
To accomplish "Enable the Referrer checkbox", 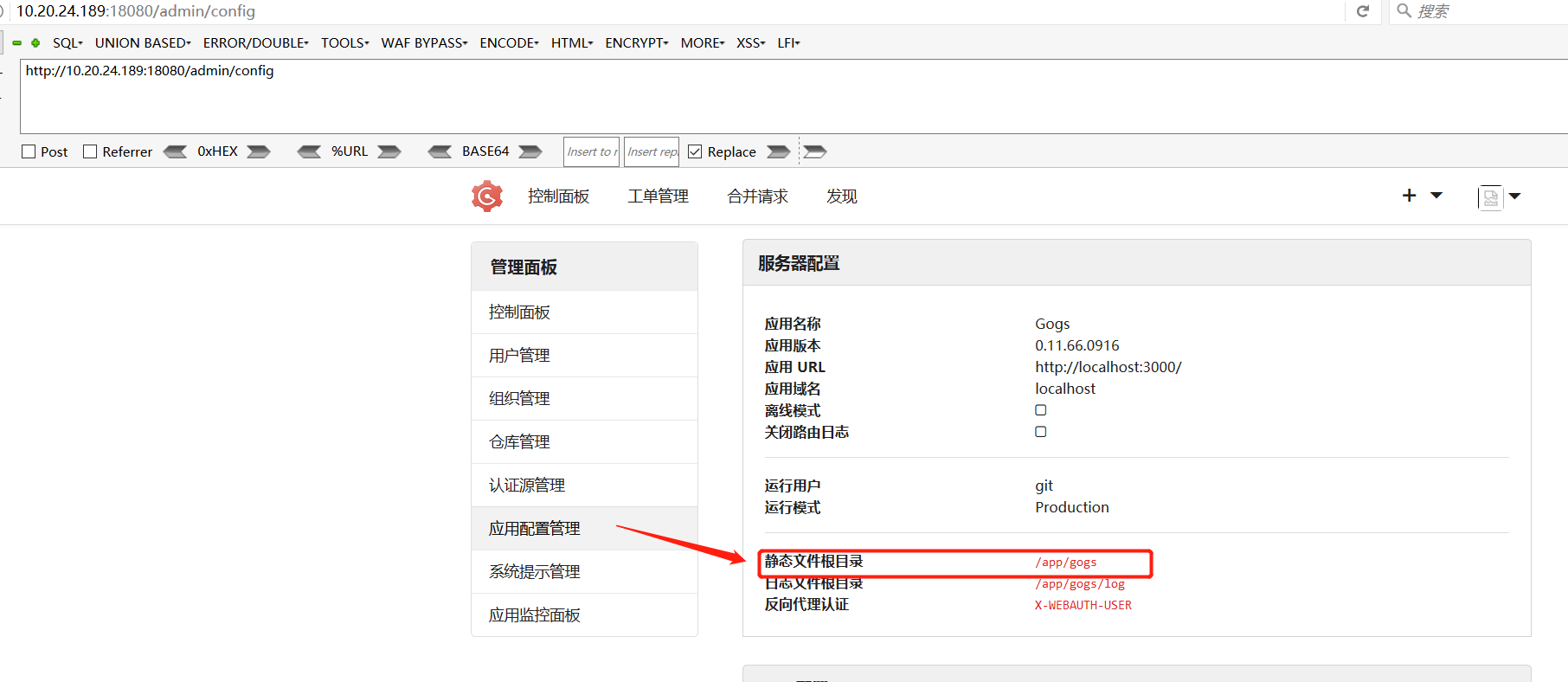I will coord(90,151).
